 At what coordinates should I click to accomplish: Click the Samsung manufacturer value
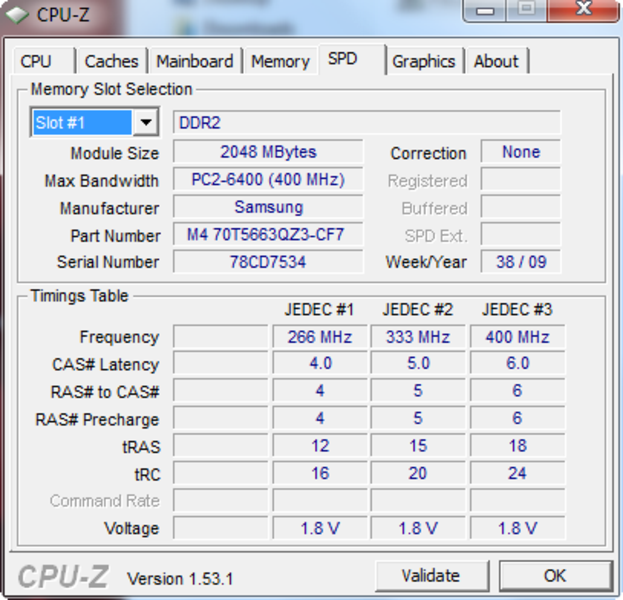pyautogui.click(x=268, y=207)
